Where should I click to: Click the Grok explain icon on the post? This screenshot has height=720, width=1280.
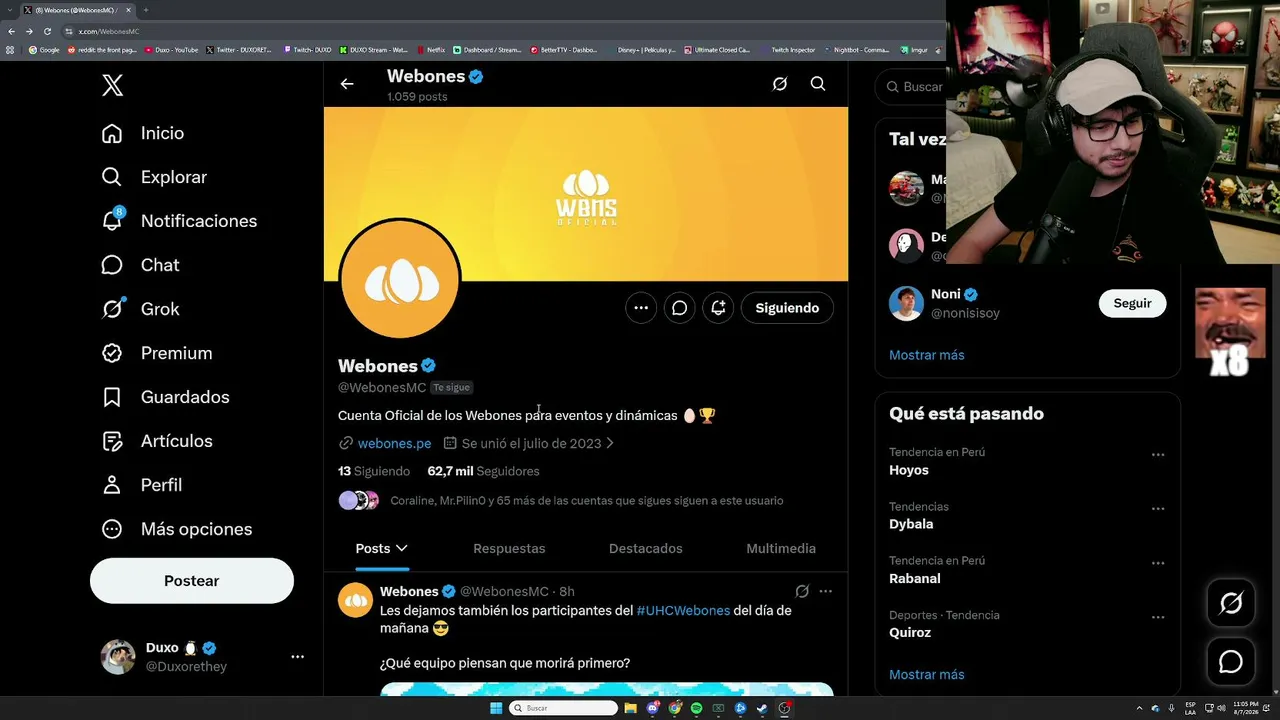coord(802,591)
